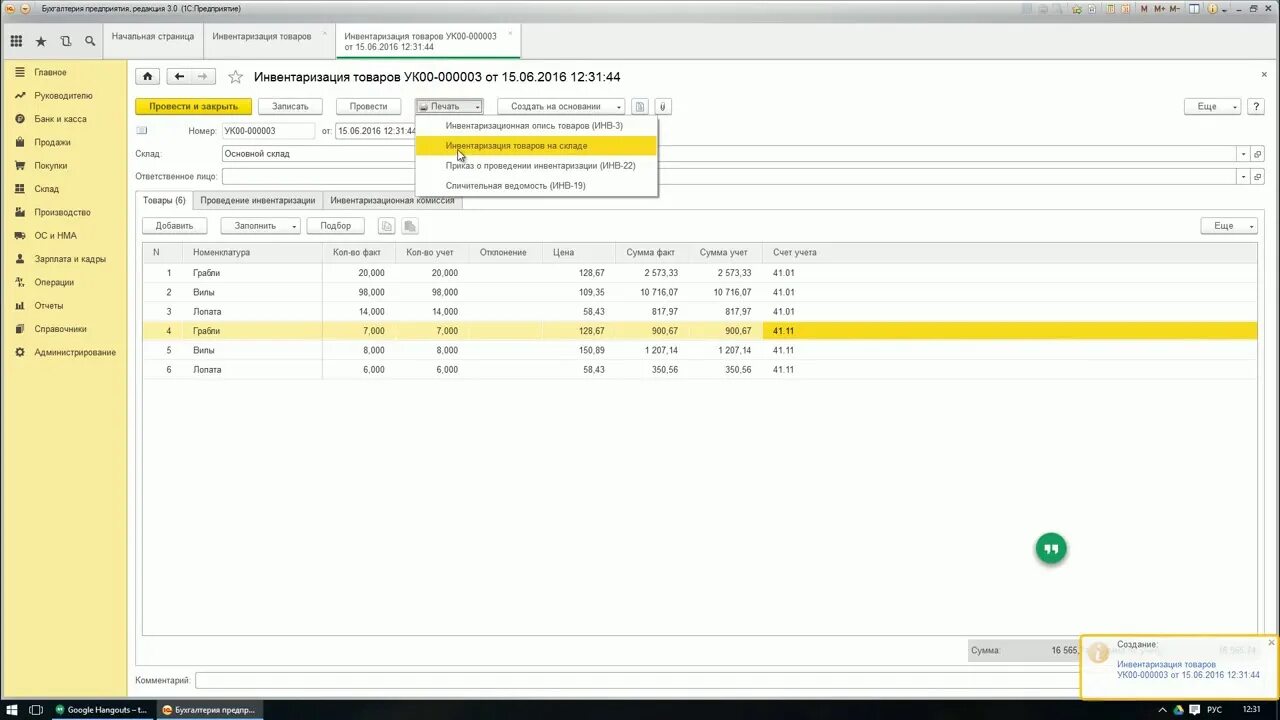
Task: Open the selected Склад value with open icon
Action: point(1257,154)
